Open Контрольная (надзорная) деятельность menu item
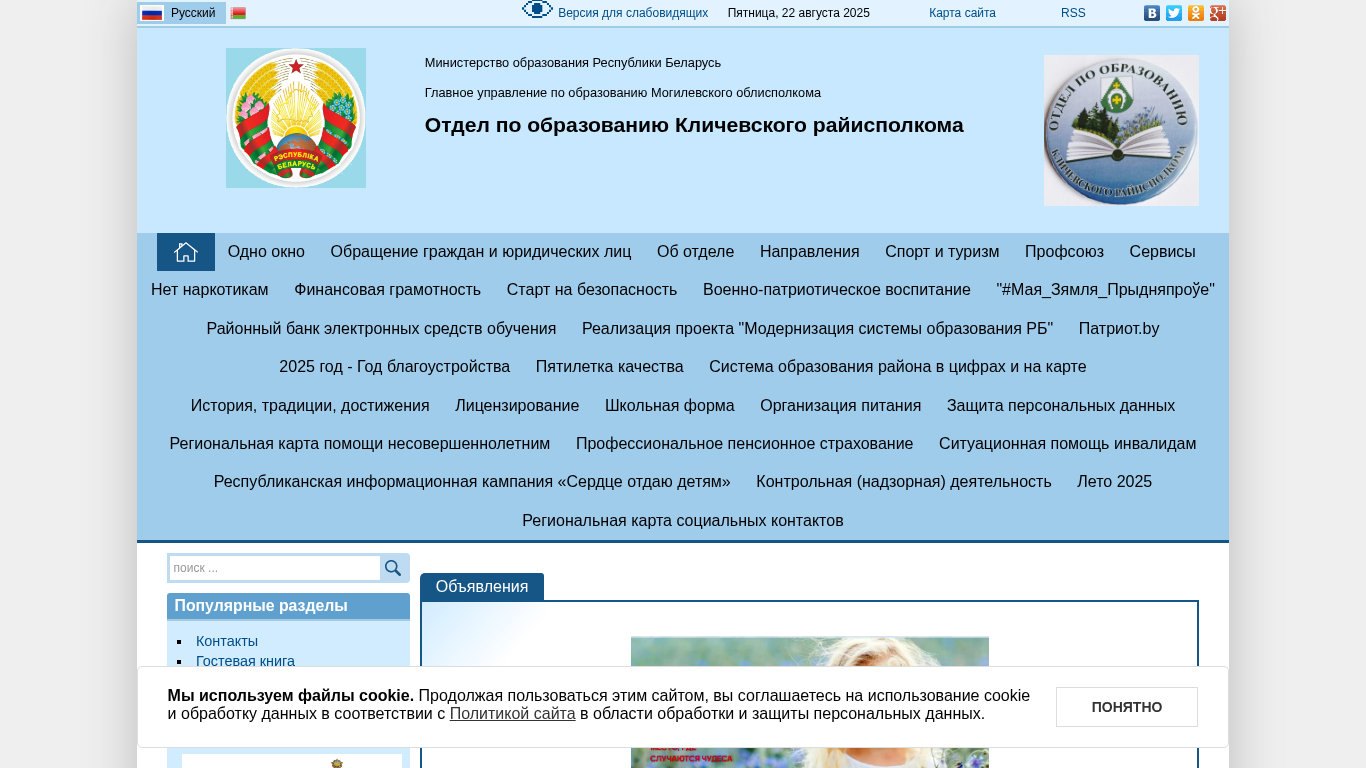Viewport: 1366px width, 768px height. [904, 482]
